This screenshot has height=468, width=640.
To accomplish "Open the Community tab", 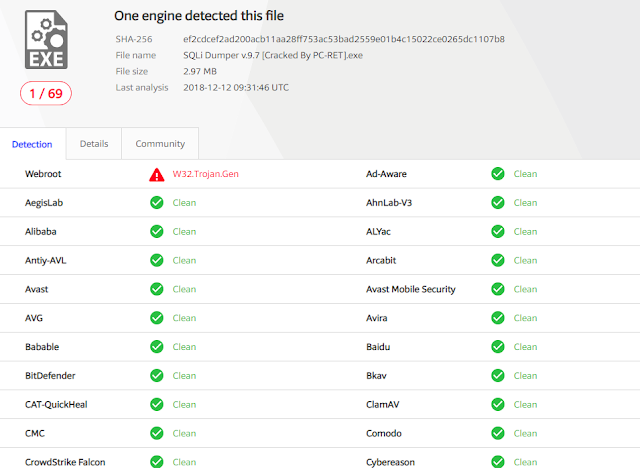I will [160, 144].
